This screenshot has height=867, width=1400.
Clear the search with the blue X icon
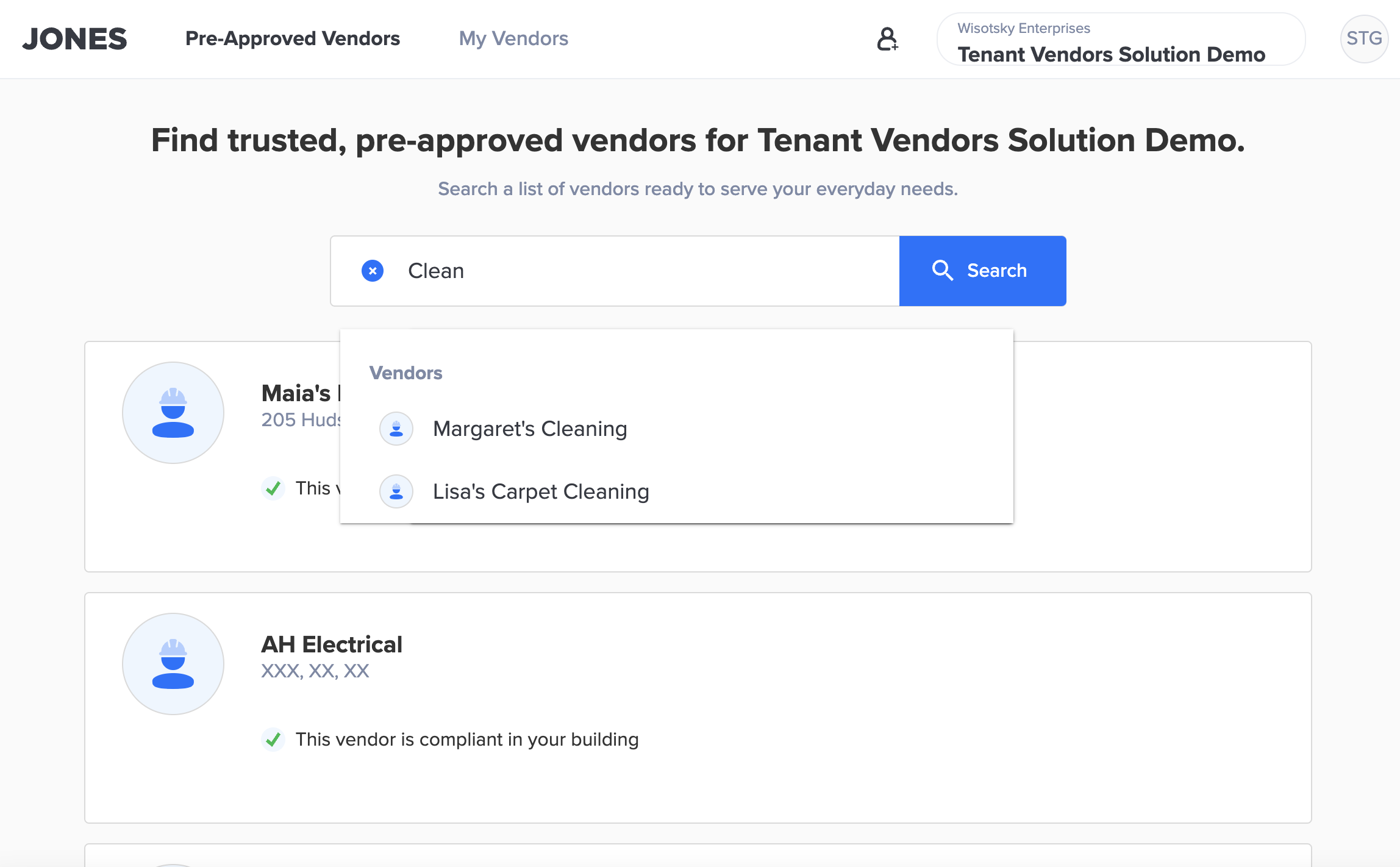373,271
